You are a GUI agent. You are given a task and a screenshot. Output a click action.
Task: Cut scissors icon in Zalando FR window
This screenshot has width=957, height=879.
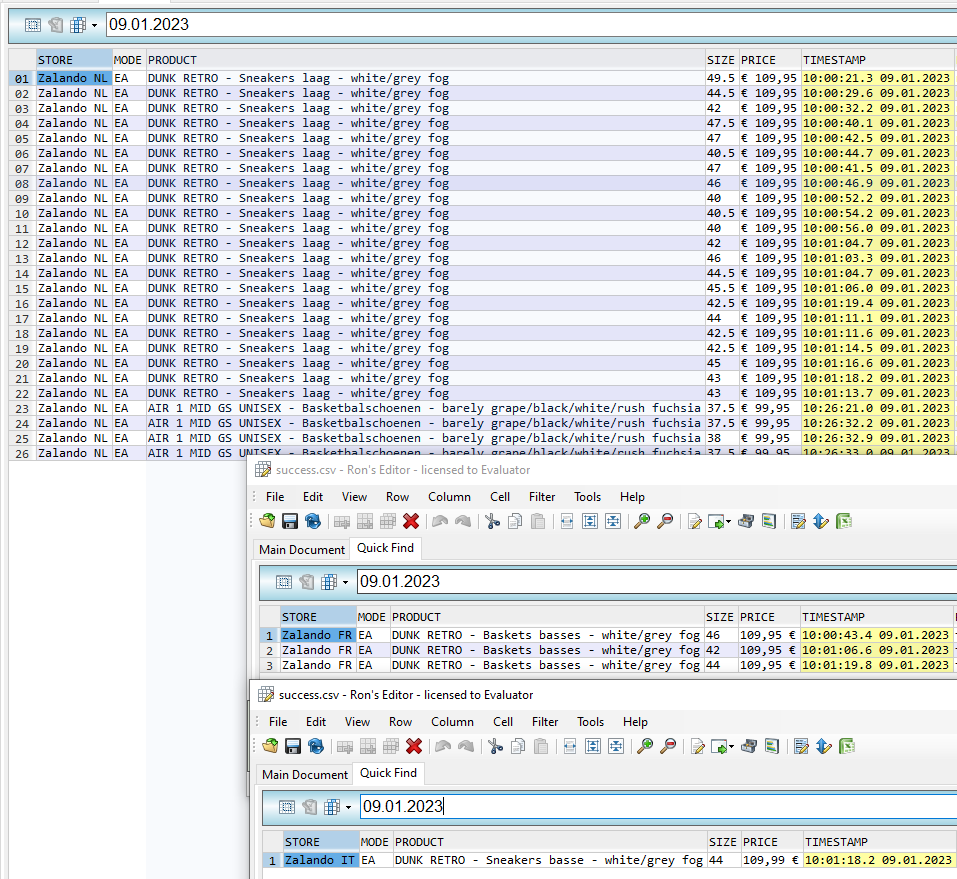[x=492, y=521]
